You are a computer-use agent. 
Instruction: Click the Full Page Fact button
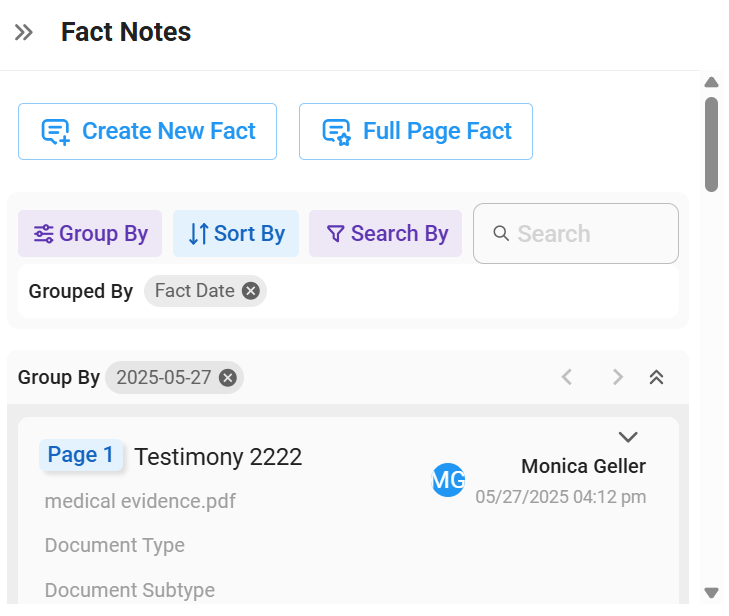(416, 132)
